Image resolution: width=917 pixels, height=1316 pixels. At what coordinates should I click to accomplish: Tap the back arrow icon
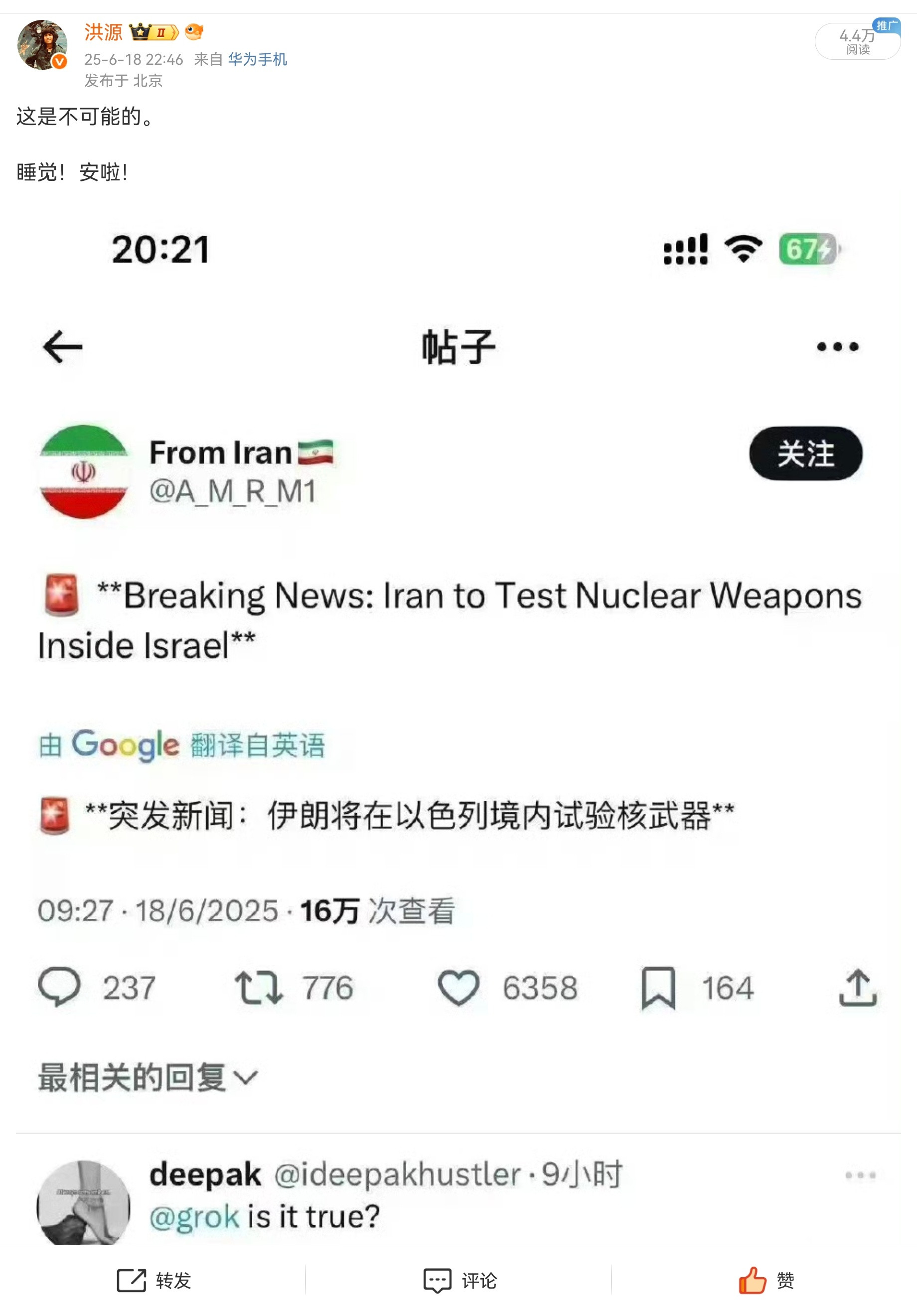coord(62,347)
